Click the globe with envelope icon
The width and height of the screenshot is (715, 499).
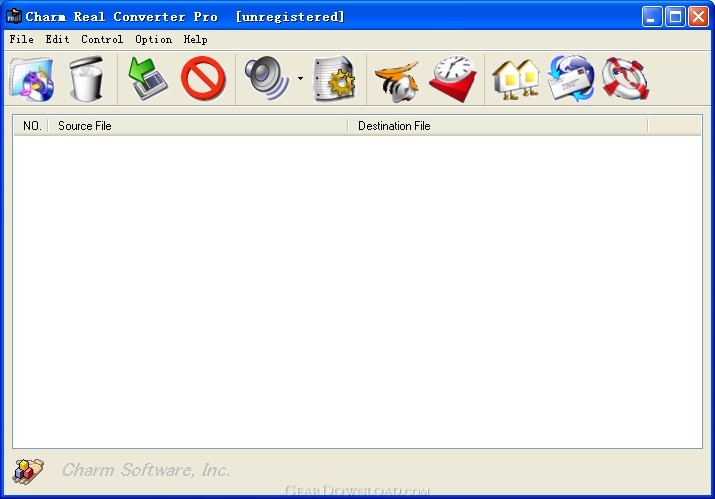[x=571, y=78]
